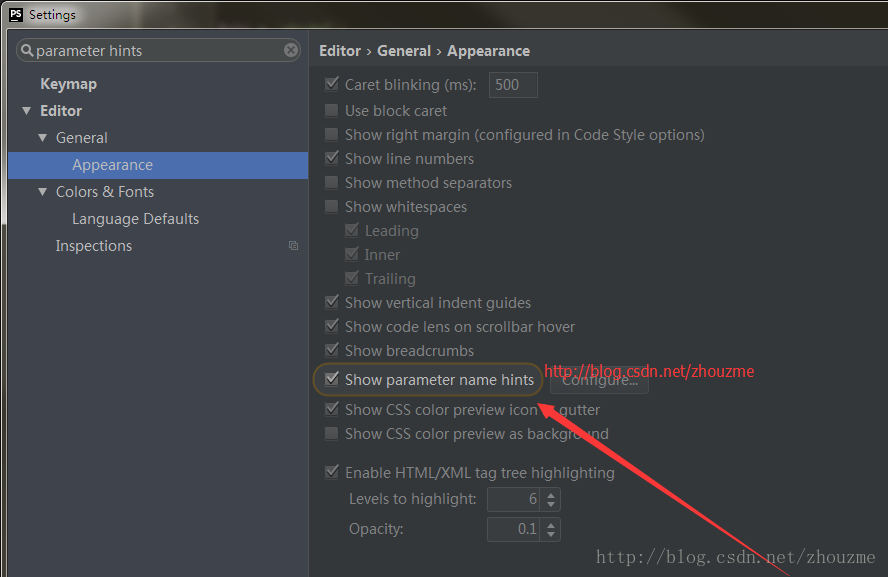Enable Use block caret
Image resolution: width=888 pixels, height=577 pixels.
[332, 110]
